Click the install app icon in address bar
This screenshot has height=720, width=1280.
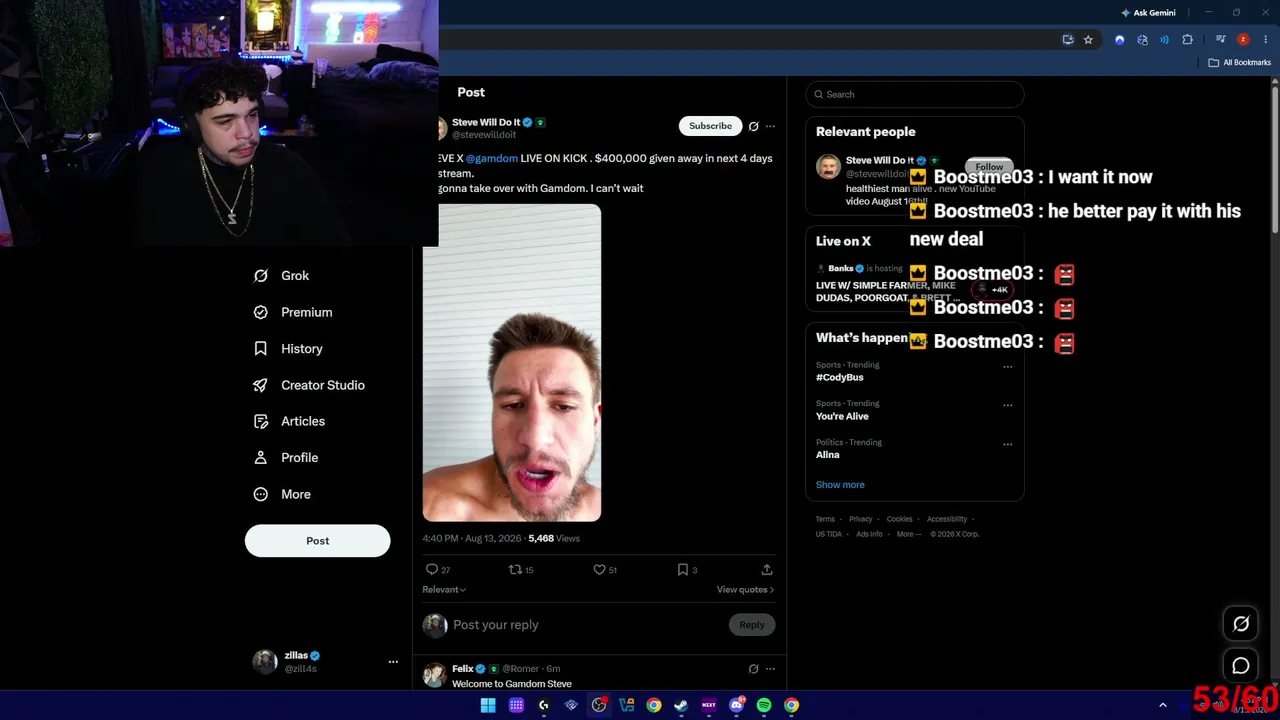[1068, 40]
